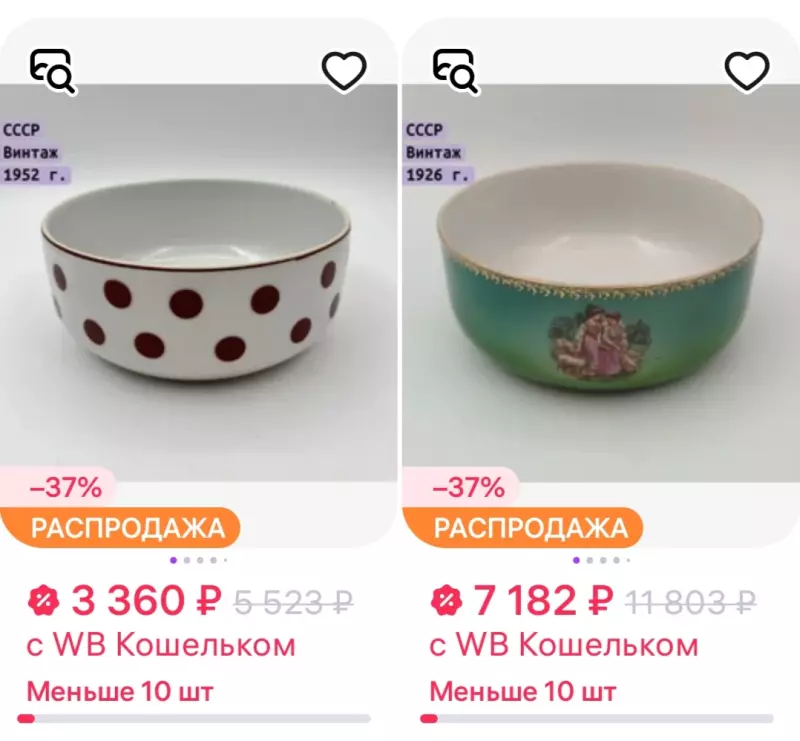800x741 pixels.
Task: Select the −37% label on green bowl
Action: pyautogui.click(x=468, y=488)
